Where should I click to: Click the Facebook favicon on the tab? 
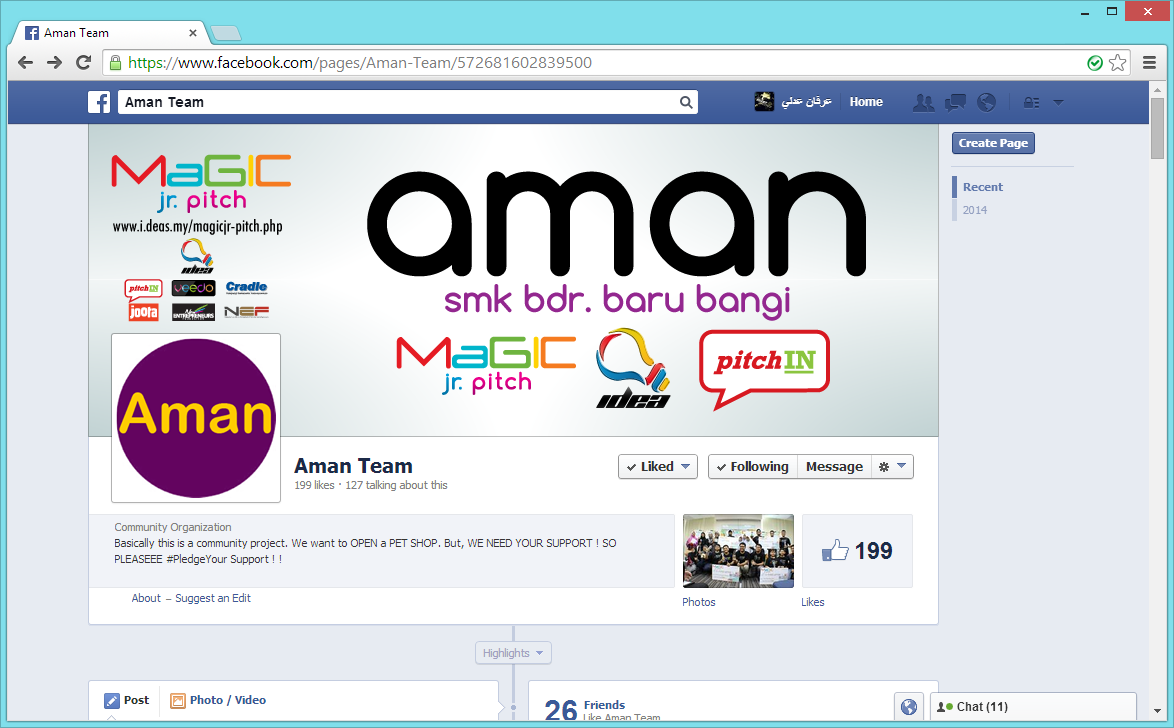coord(31,33)
